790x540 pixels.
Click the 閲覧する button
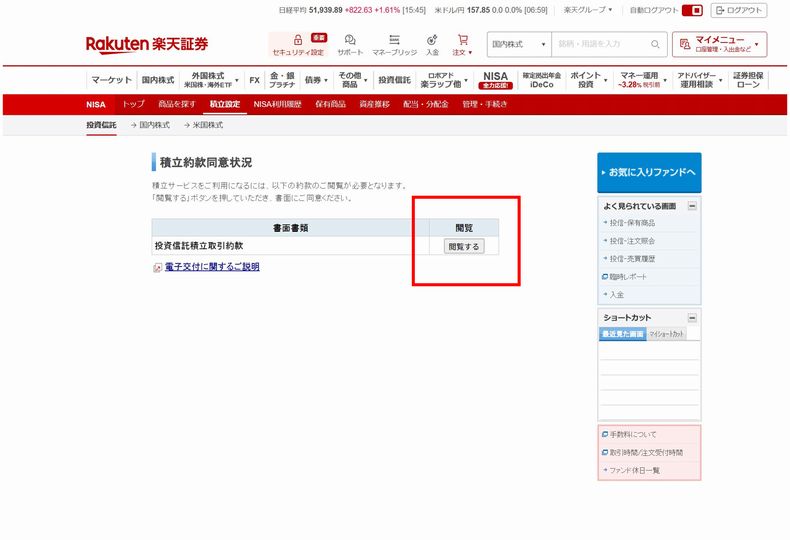(x=464, y=246)
